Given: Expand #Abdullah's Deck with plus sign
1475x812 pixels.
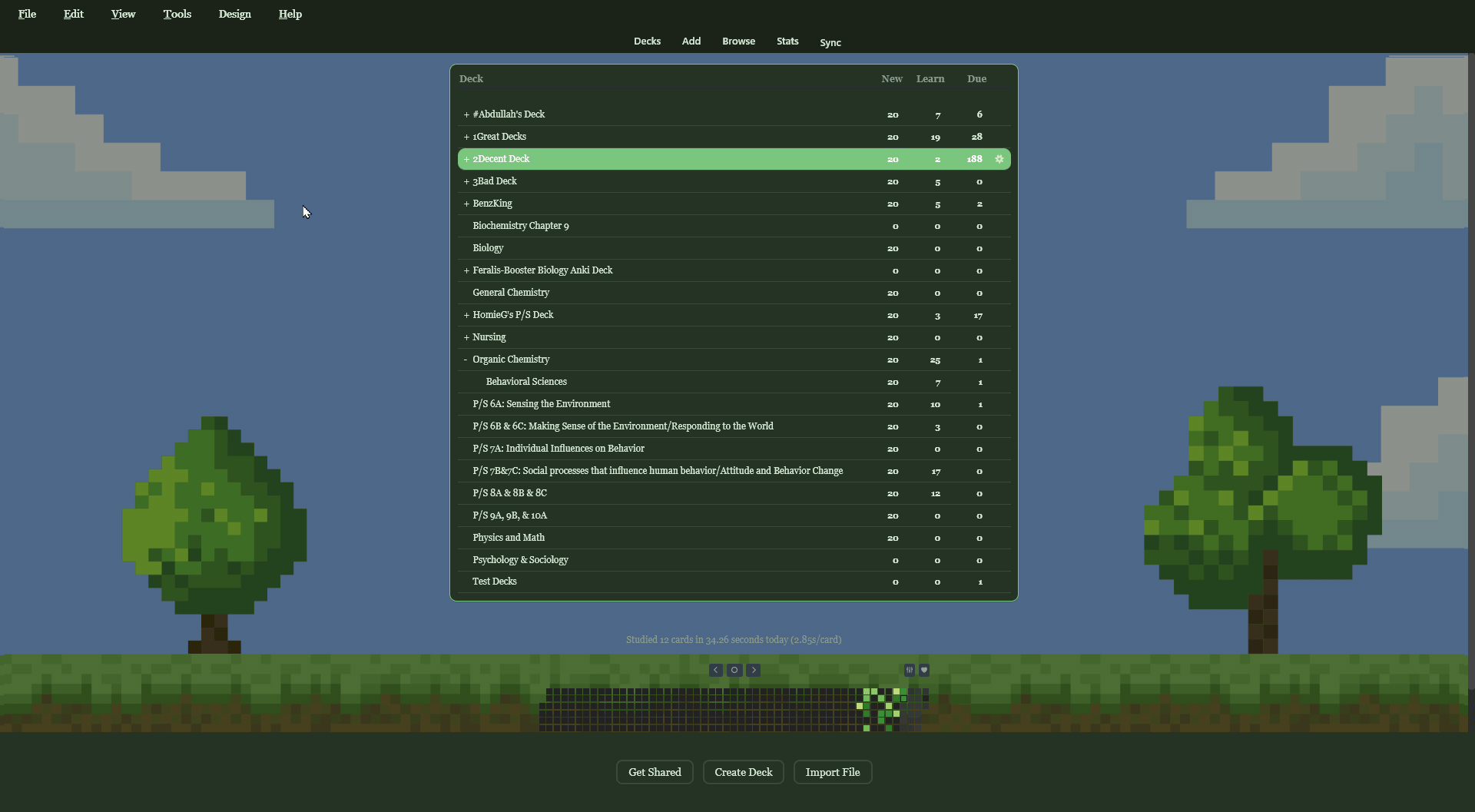Looking at the screenshot, I should (x=466, y=114).
